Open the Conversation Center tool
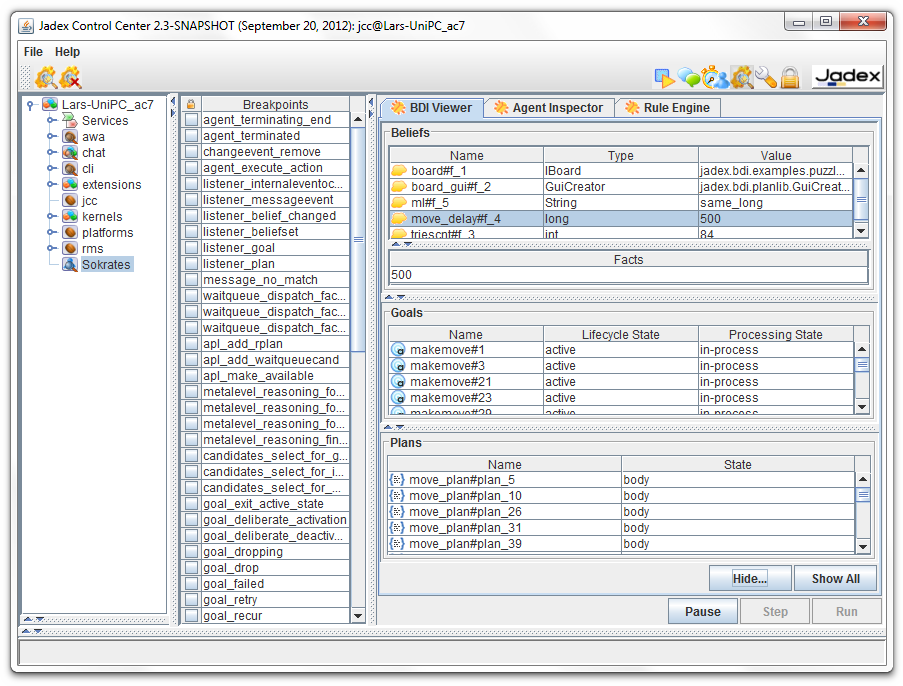Screen dimensions: 903x686 pos(687,76)
